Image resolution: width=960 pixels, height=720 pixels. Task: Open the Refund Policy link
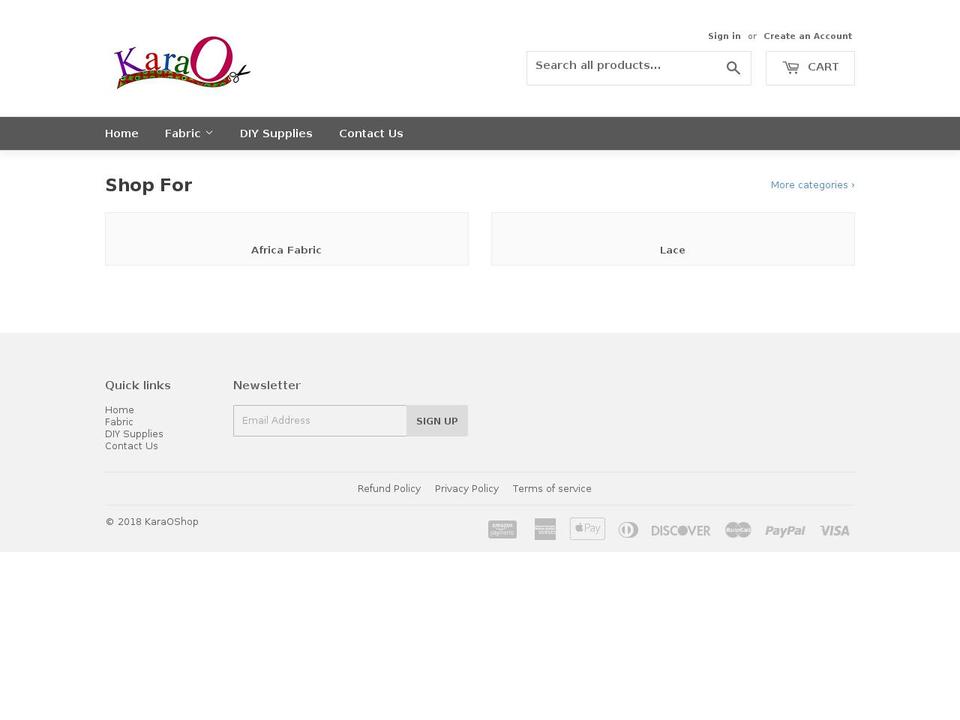tap(389, 489)
